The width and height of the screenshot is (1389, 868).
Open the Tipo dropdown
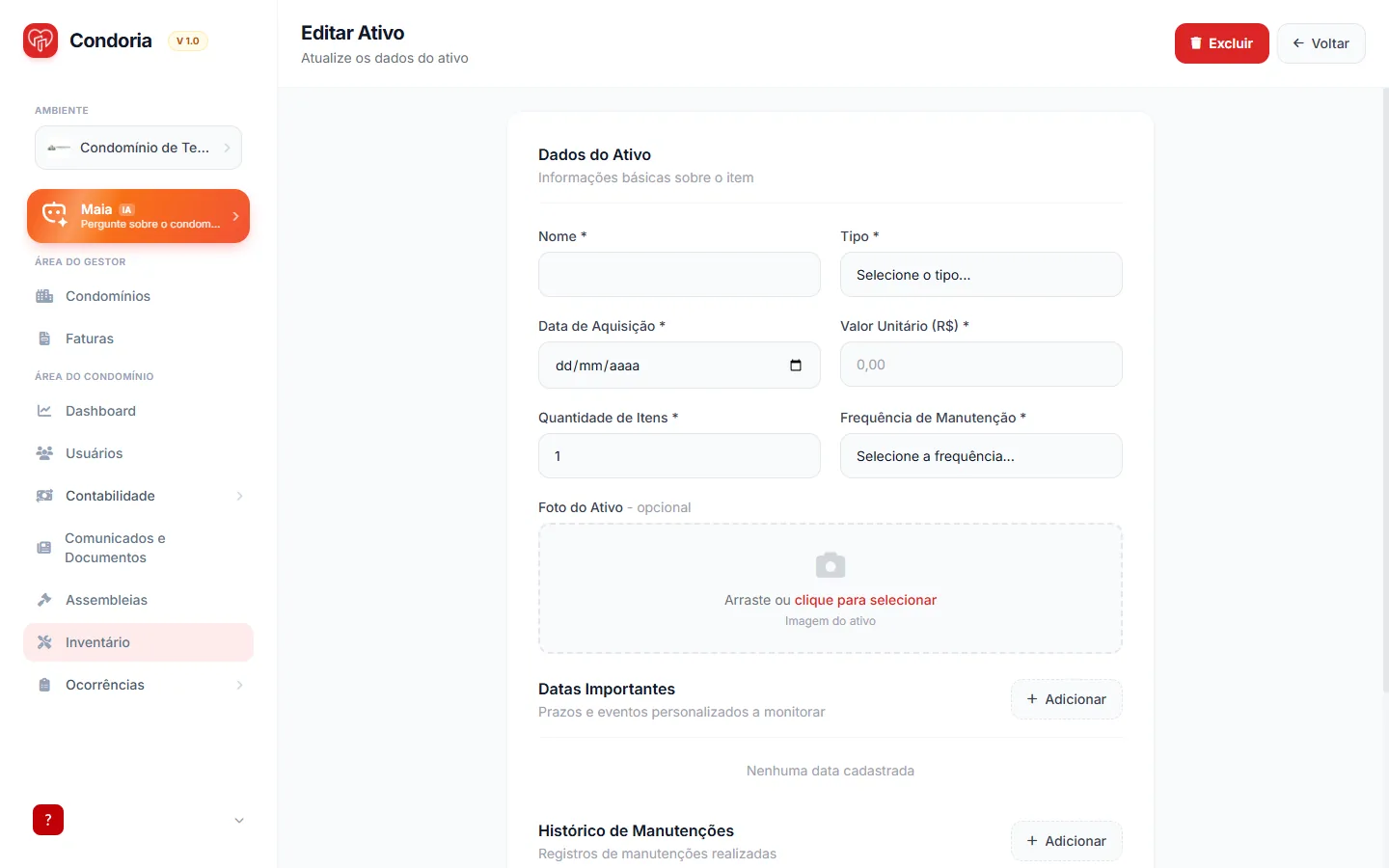pyautogui.click(x=981, y=275)
